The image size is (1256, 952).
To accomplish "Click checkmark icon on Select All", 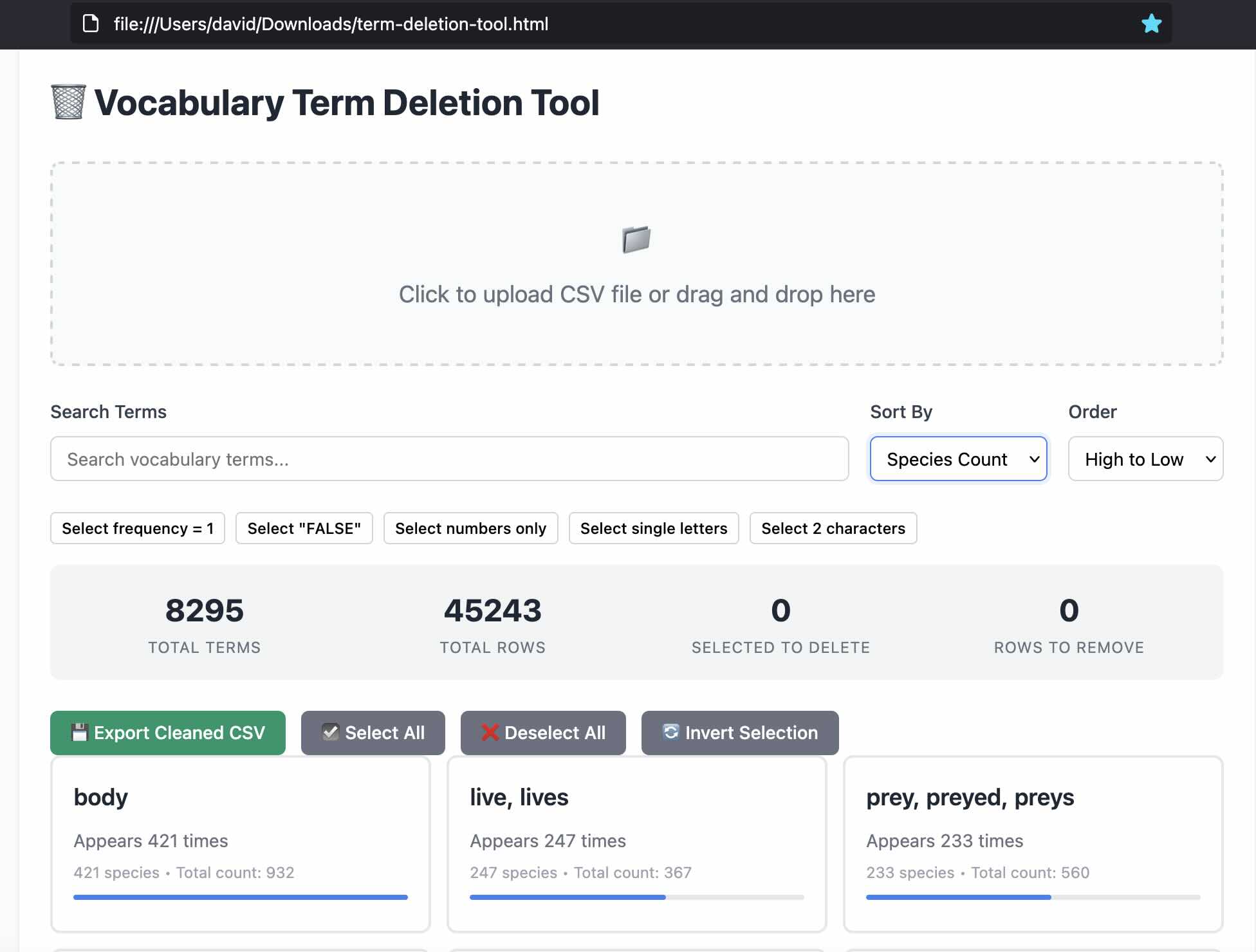I will click(x=330, y=732).
